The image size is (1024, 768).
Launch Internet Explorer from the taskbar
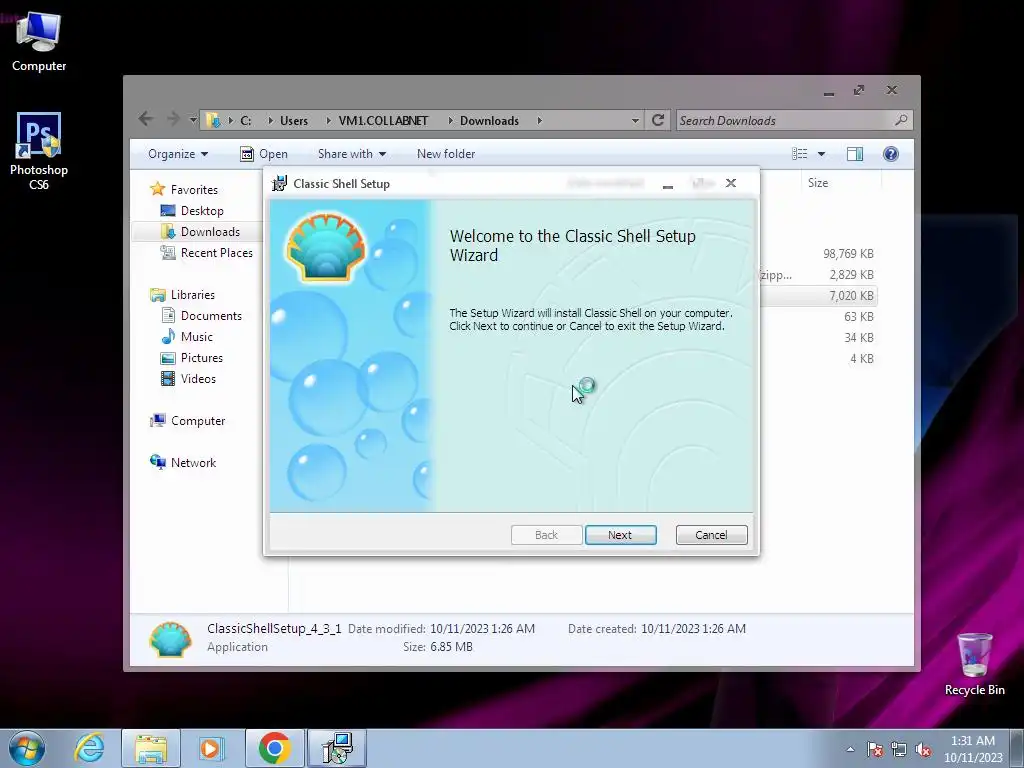[89, 748]
